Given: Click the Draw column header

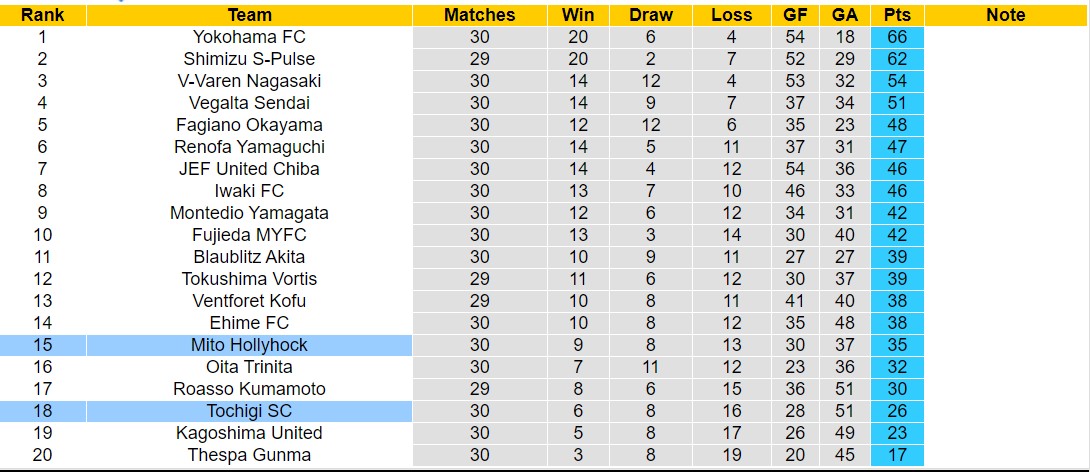Looking at the screenshot, I should coord(651,15).
